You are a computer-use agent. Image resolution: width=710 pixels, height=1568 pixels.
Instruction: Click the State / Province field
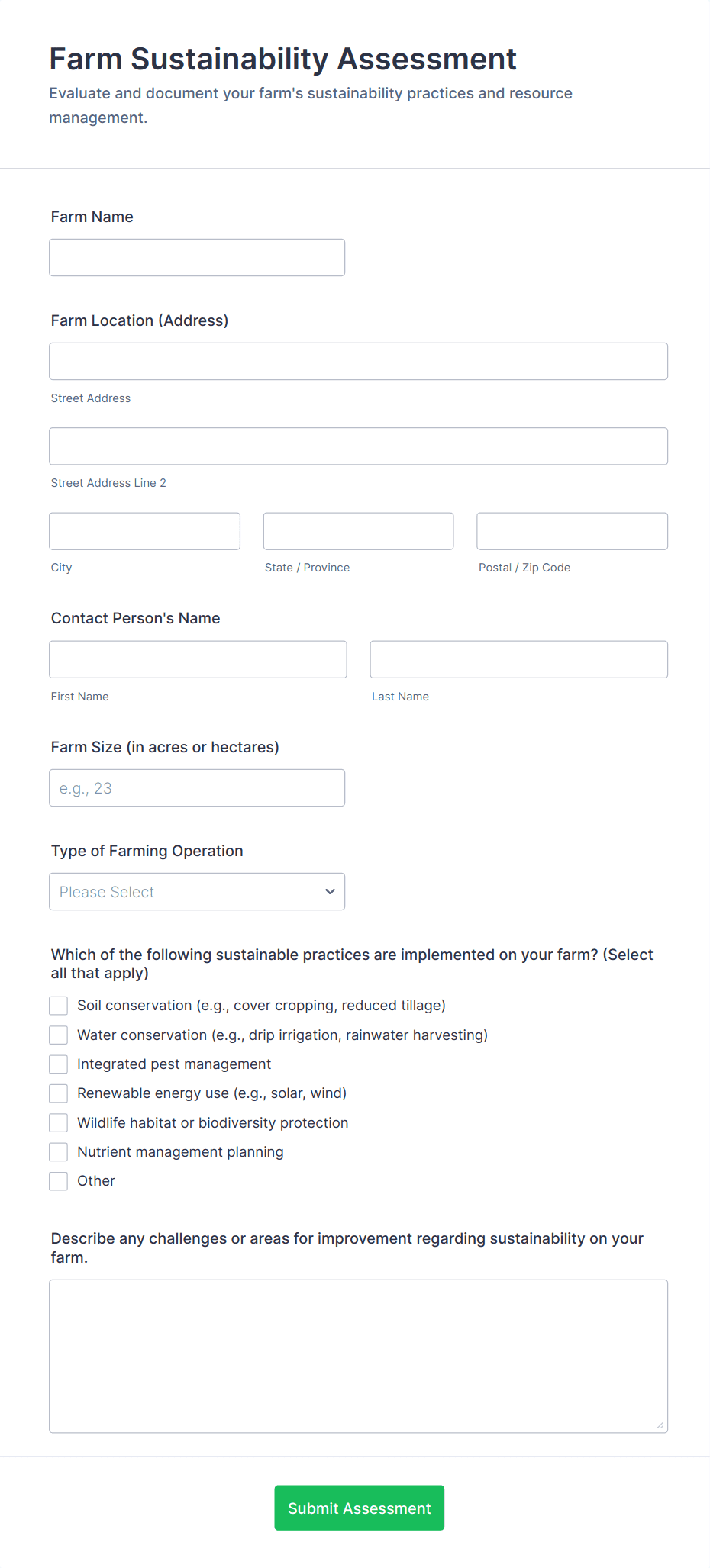click(358, 531)
